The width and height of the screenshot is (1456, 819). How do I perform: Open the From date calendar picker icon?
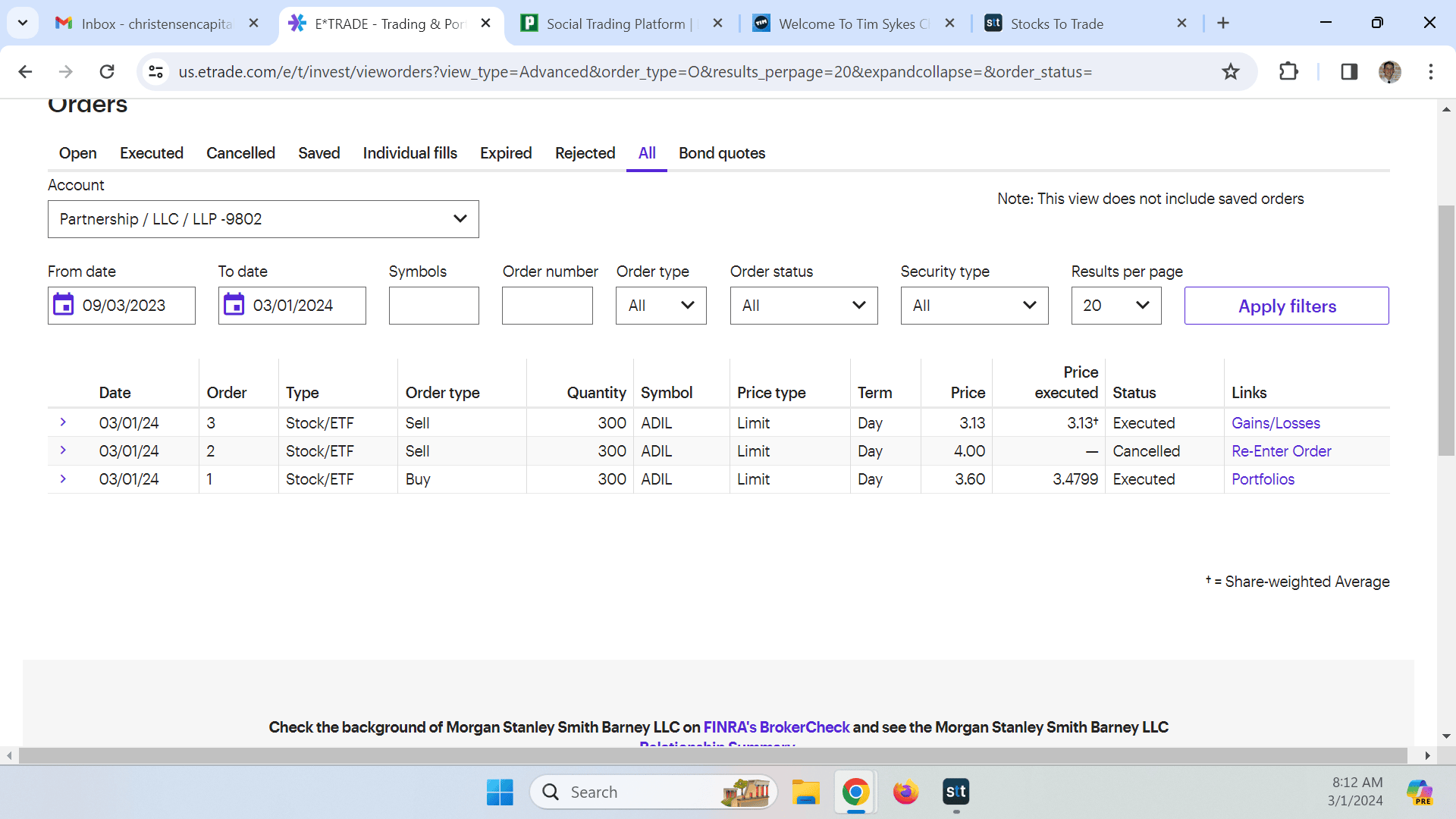tap(64, 305)
